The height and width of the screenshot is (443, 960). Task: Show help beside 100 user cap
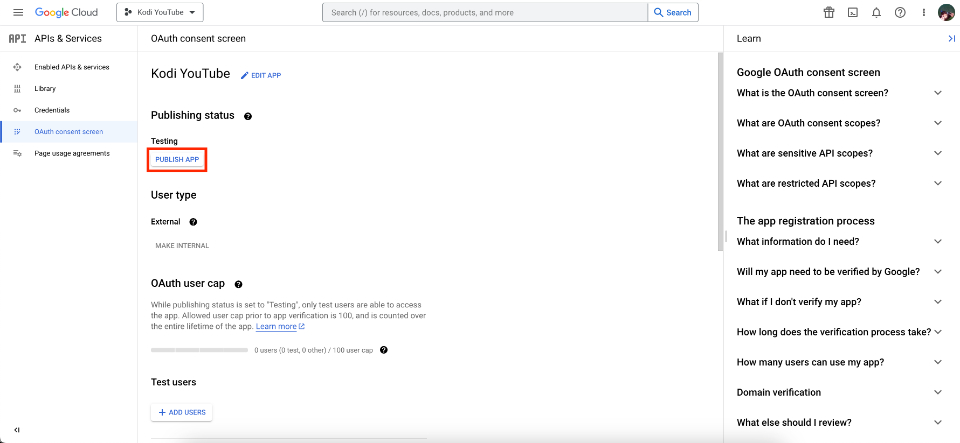pyautogui.click(x=384, y=350)
